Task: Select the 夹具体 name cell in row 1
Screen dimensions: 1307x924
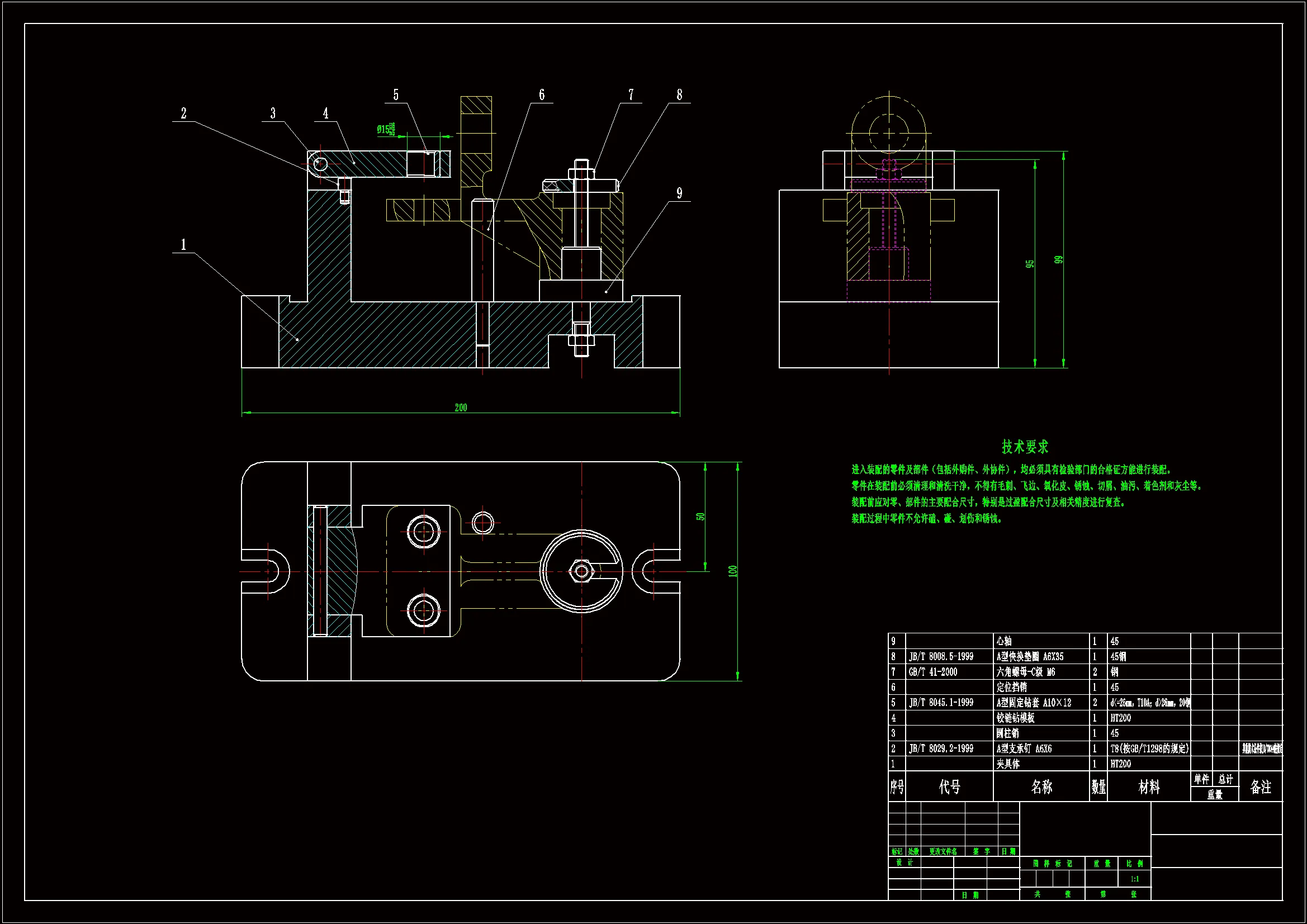Action: pos(1007,764)
